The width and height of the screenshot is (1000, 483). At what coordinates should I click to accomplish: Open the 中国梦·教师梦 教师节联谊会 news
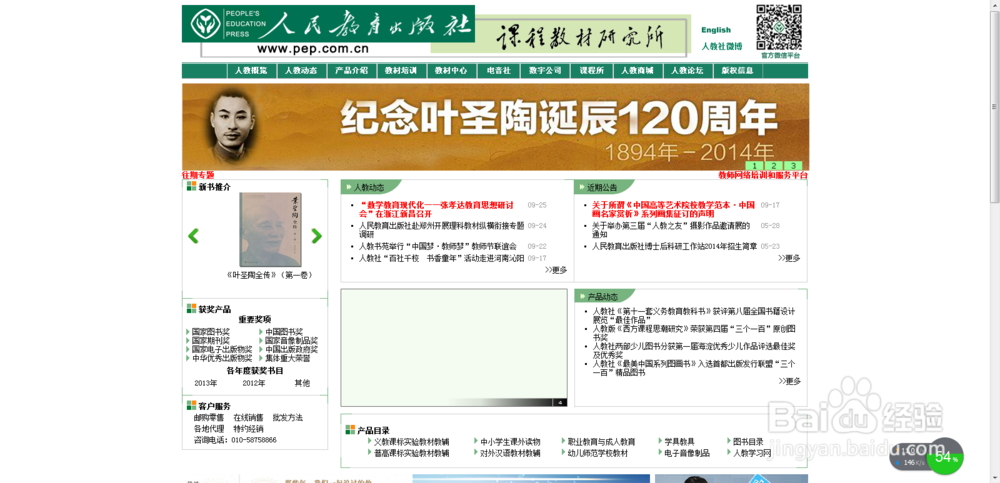point(438,246)
